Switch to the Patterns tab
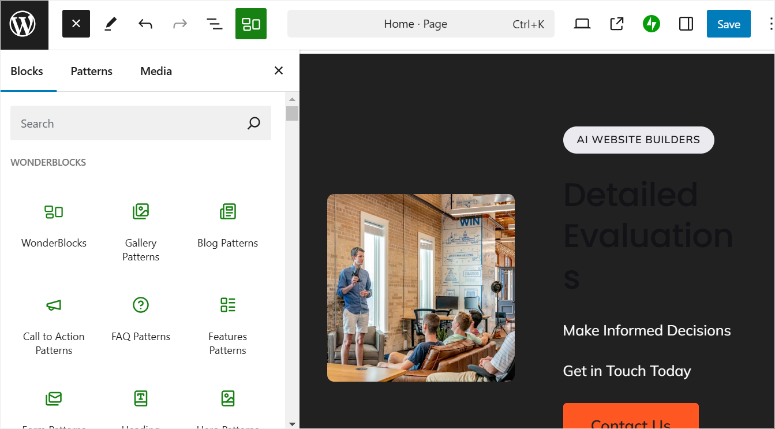Screen dimensions: 775x429 click(91, 71)
